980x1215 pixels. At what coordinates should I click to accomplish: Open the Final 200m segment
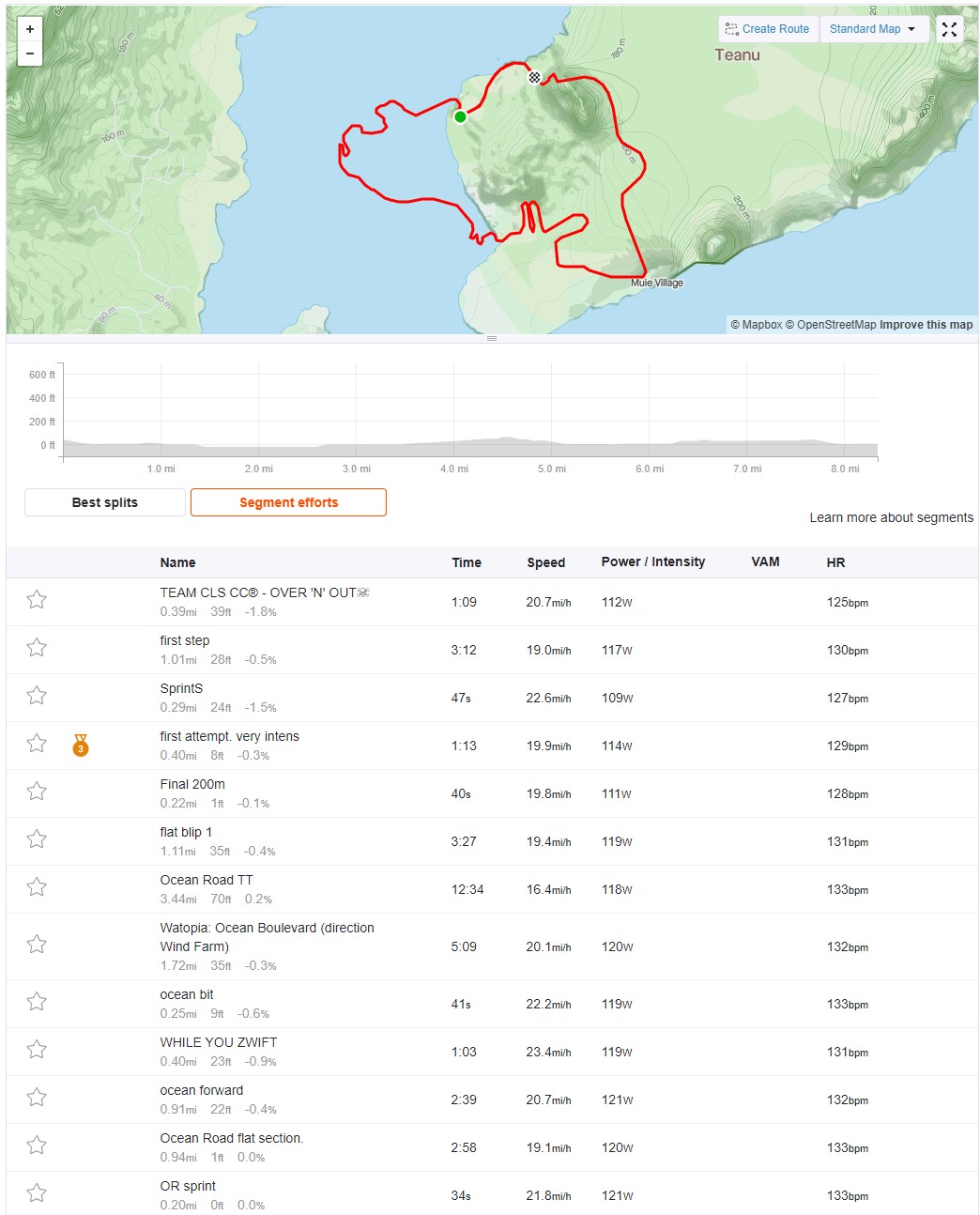(192, 784)
